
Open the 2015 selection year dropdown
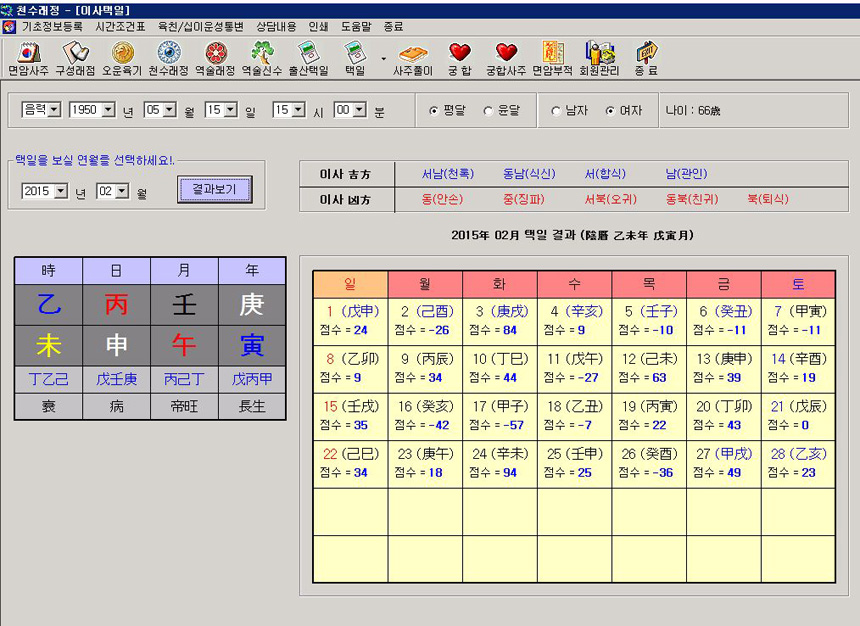point(61,191)
